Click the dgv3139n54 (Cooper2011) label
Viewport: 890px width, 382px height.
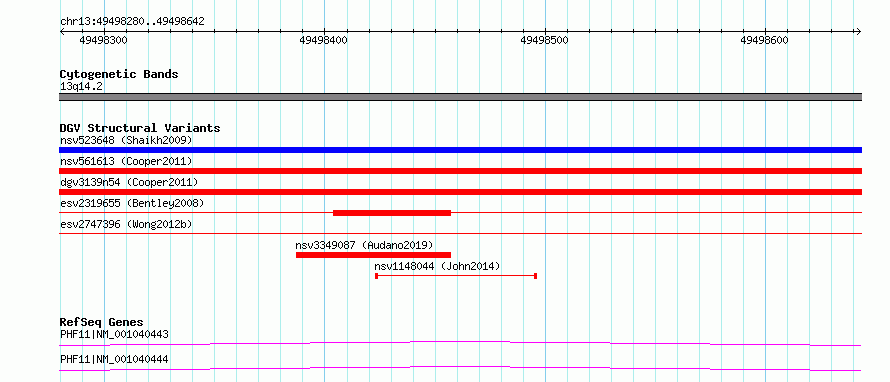coord(129,183)
